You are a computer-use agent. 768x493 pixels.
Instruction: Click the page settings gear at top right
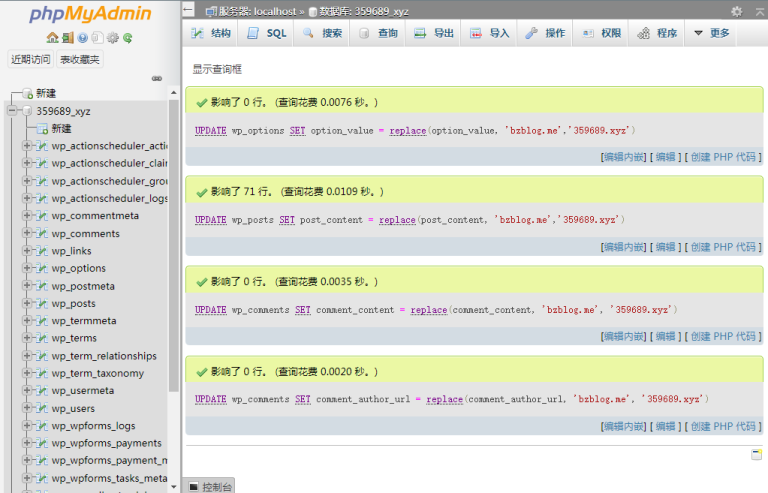737,11
